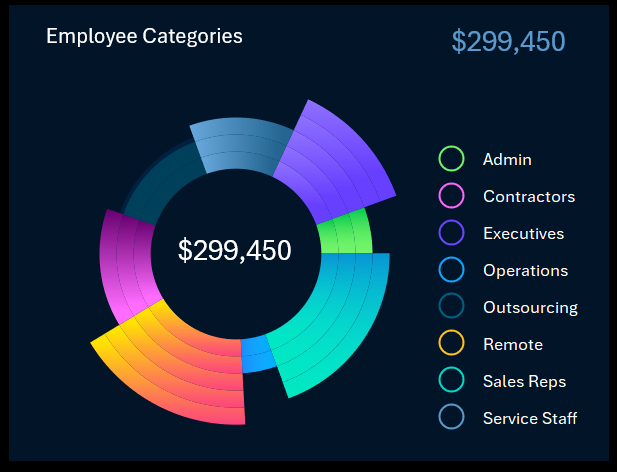This screenshot has height=472, width=617.
Task: Click the pink Contractors legend circle
Action: pyautogui.click(x=451, y=196)
